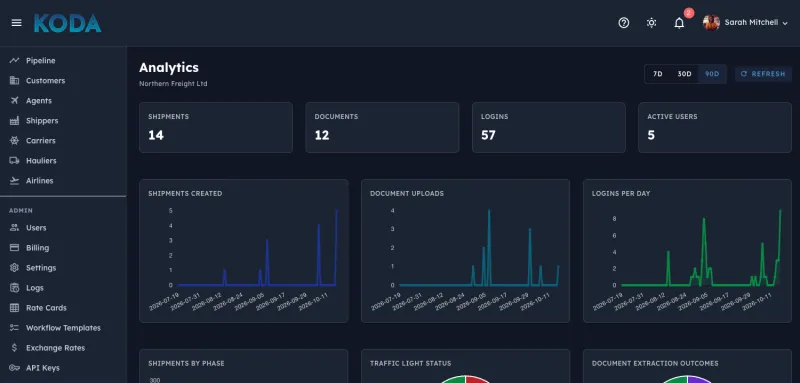Click Document Extraction Outcomes title

click(655, 364)
